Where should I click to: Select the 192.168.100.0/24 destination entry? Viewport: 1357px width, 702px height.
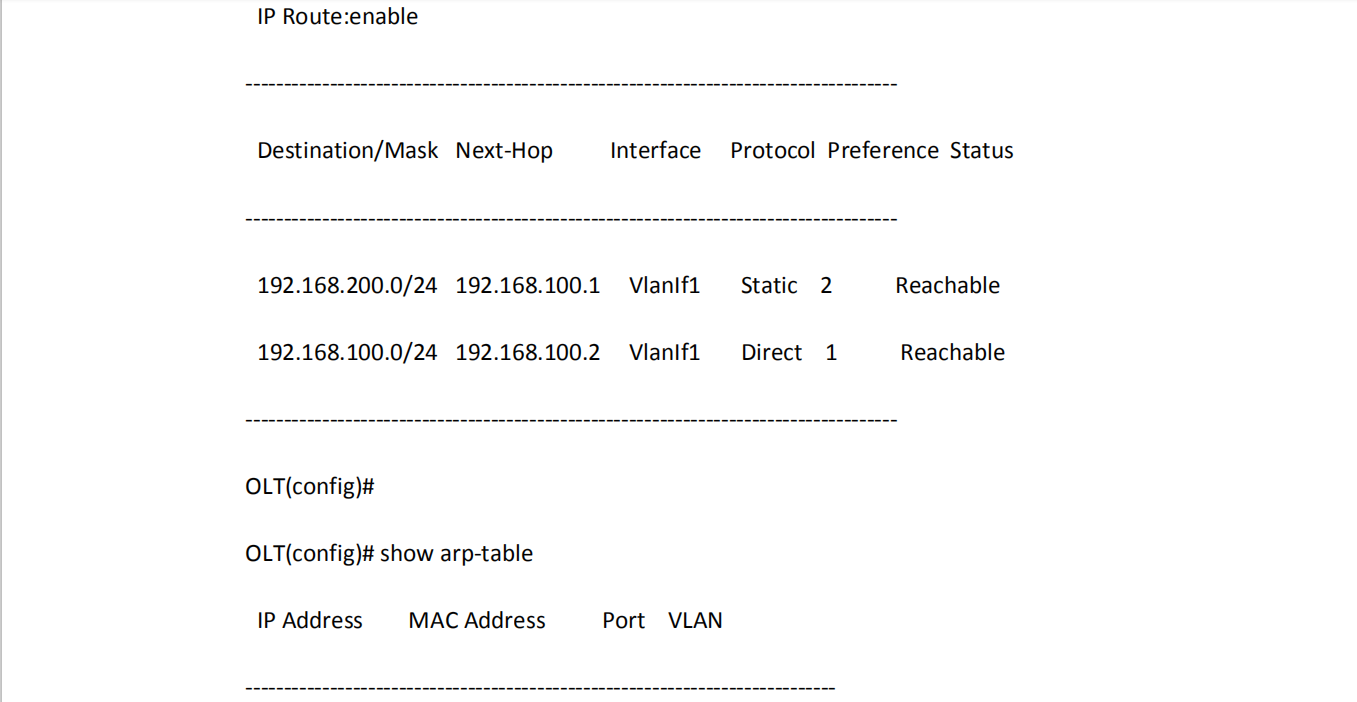pyautogui.click(x=347, y=353)
